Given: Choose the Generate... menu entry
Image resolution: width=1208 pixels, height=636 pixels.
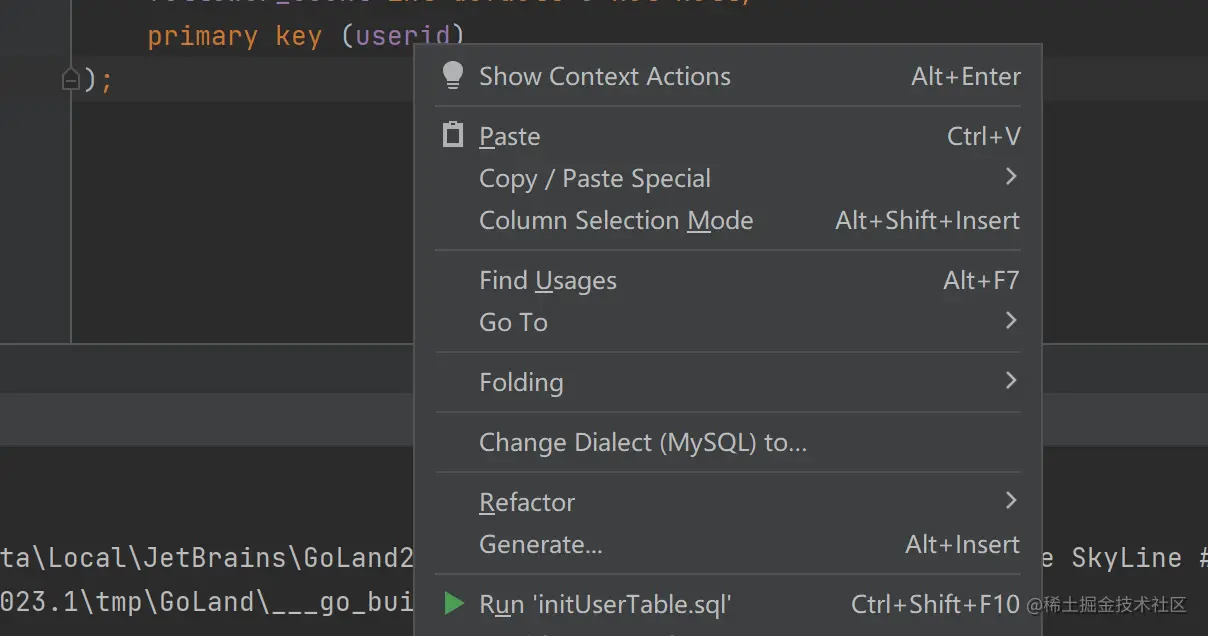Looking at the screenshot, I should 541,545.
